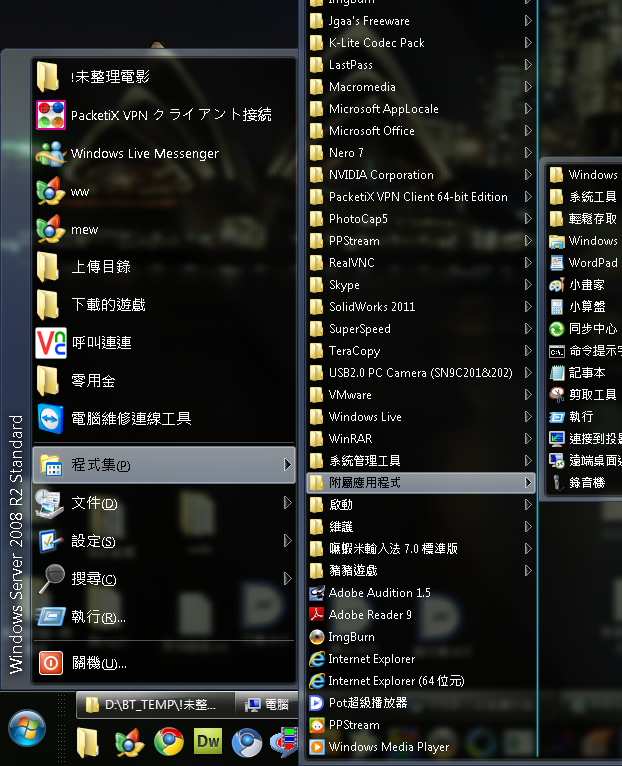Switch to 電腦 taskbar window button

[x=267, y=705]
